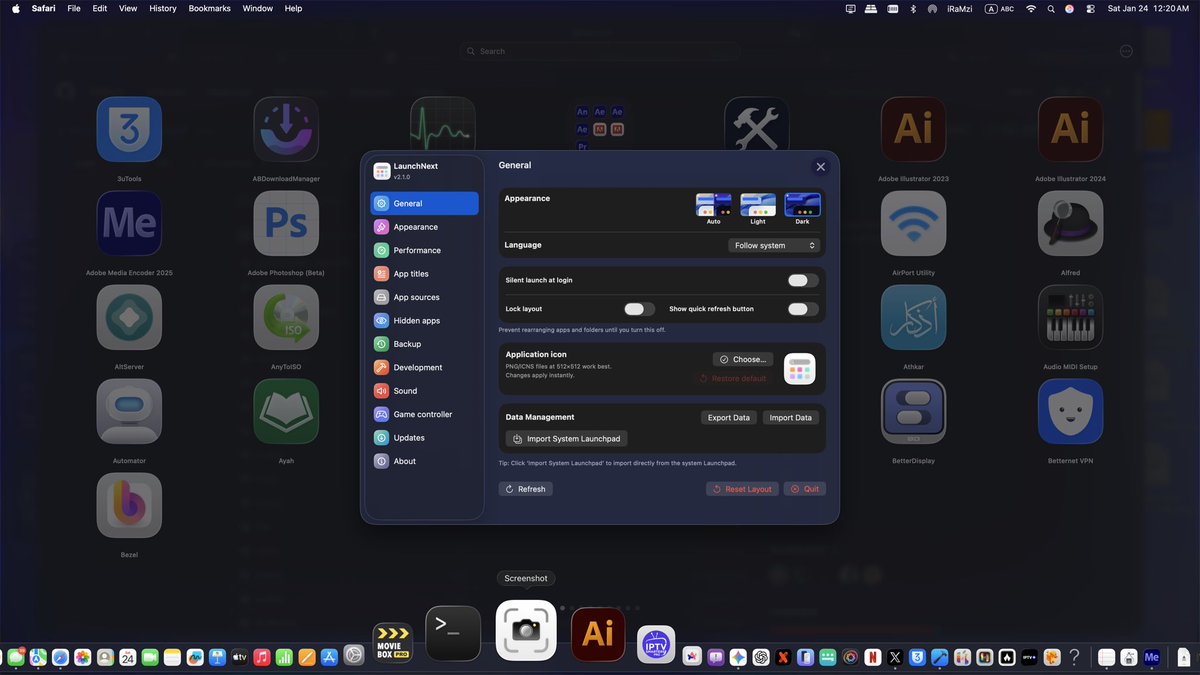Viewport: 1200px width, 675px height.
Task: Open the Language Follow system dropdown
Action: pyautogui.click(x=774, y=245)
